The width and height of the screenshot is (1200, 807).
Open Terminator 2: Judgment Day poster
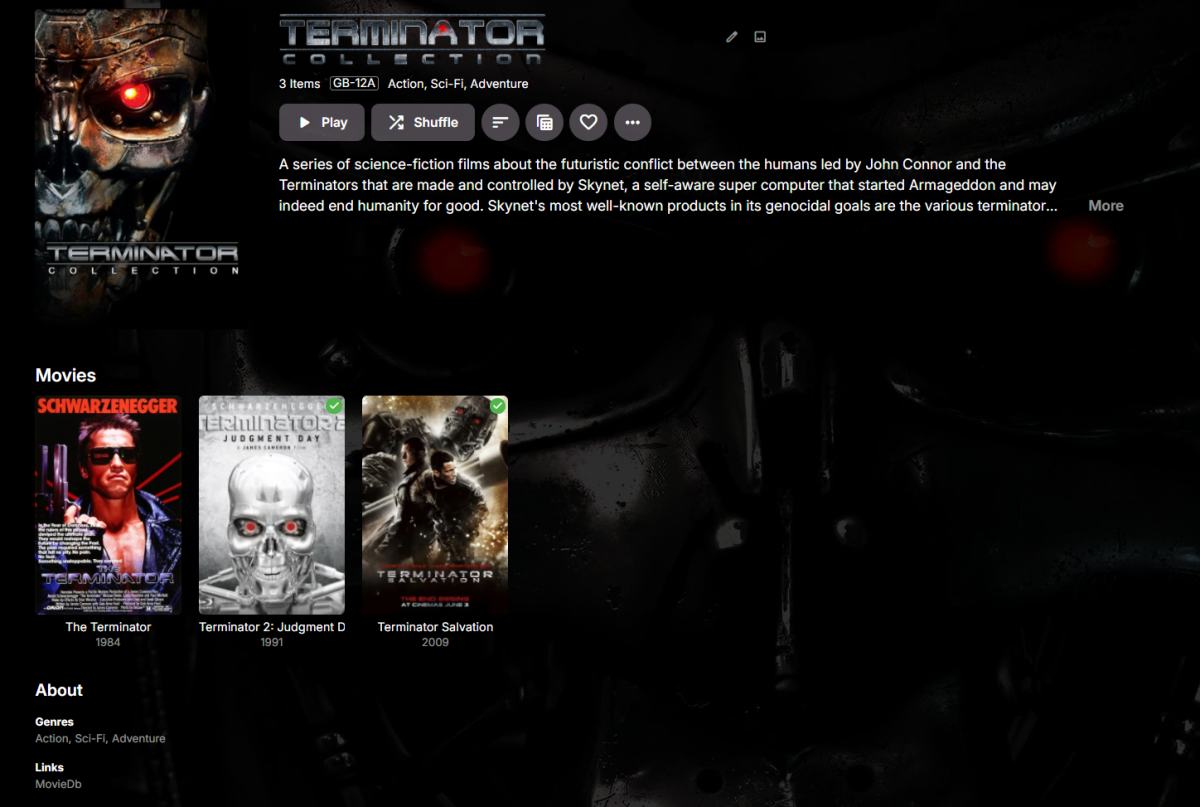(x=271, y=505)
